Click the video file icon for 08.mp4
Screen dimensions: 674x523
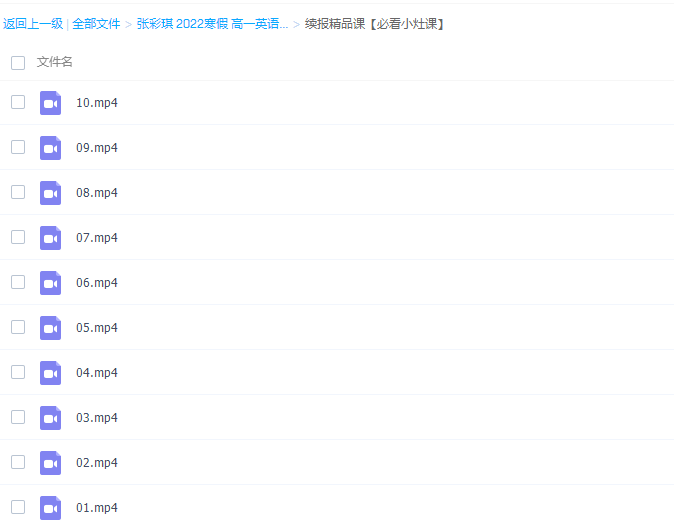(50, 193)
